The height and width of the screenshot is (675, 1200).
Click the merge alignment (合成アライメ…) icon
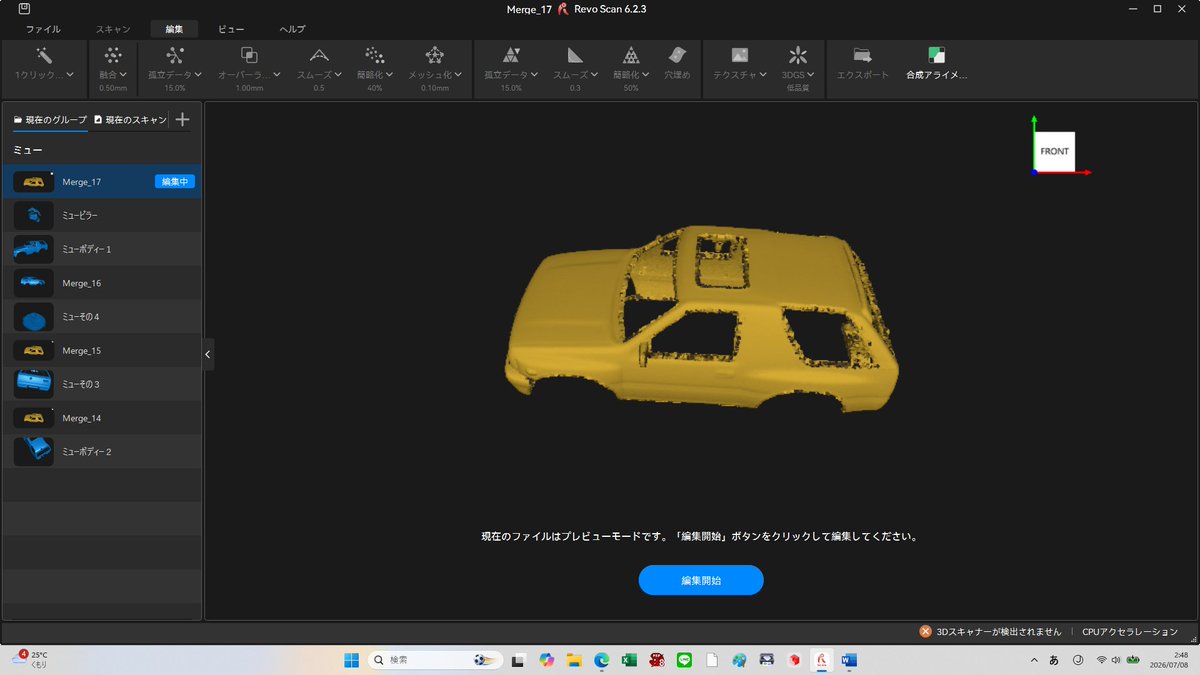point(937,55)
